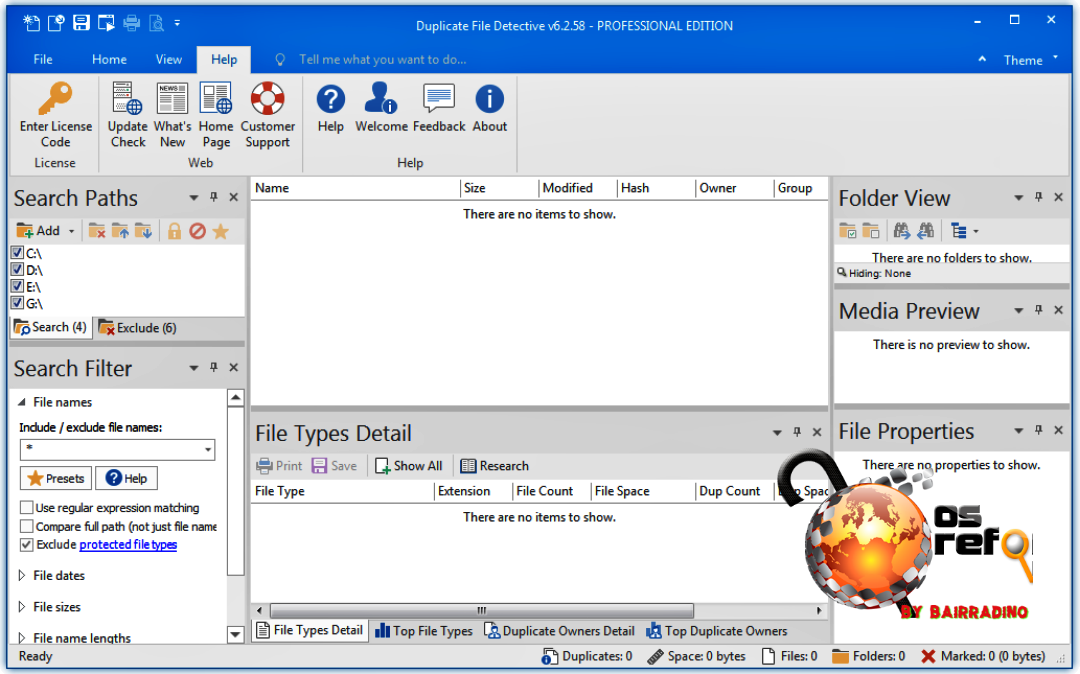Click the File Types Detail horizontal scrollbar thumb

(481, 610)
